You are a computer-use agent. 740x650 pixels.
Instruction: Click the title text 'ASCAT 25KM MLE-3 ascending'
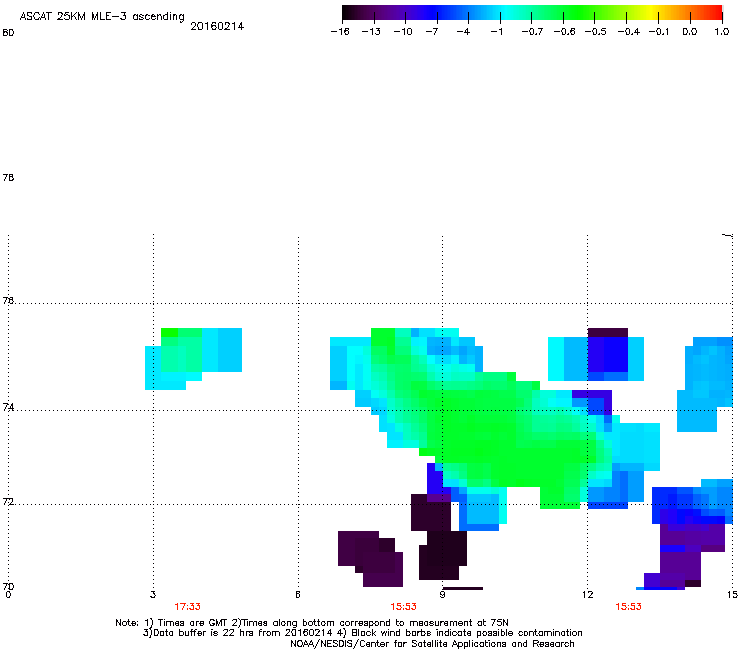[x=102, y=17]
